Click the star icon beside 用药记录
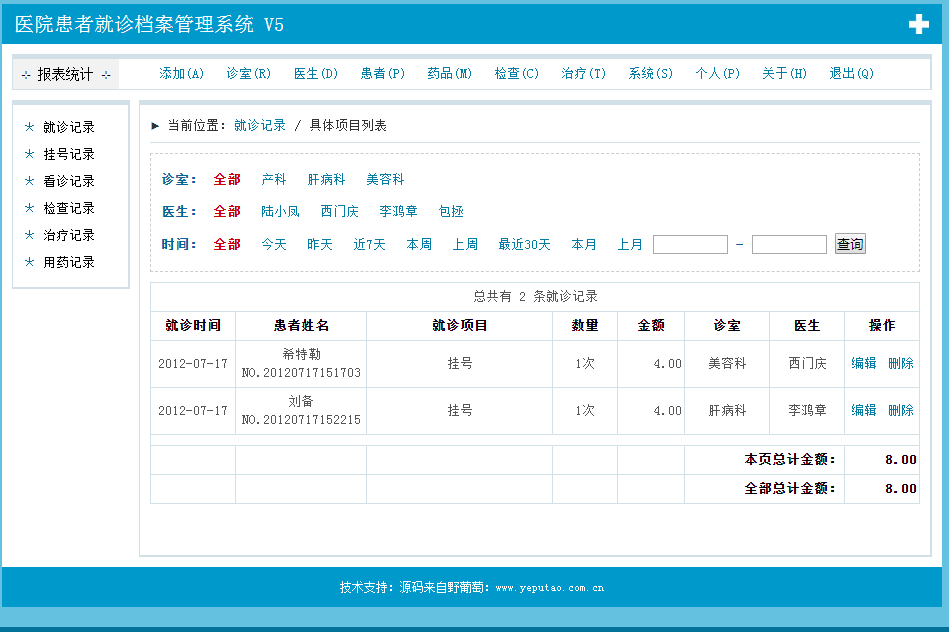Viewport: 949px width, 632px height. pos(29,262)
